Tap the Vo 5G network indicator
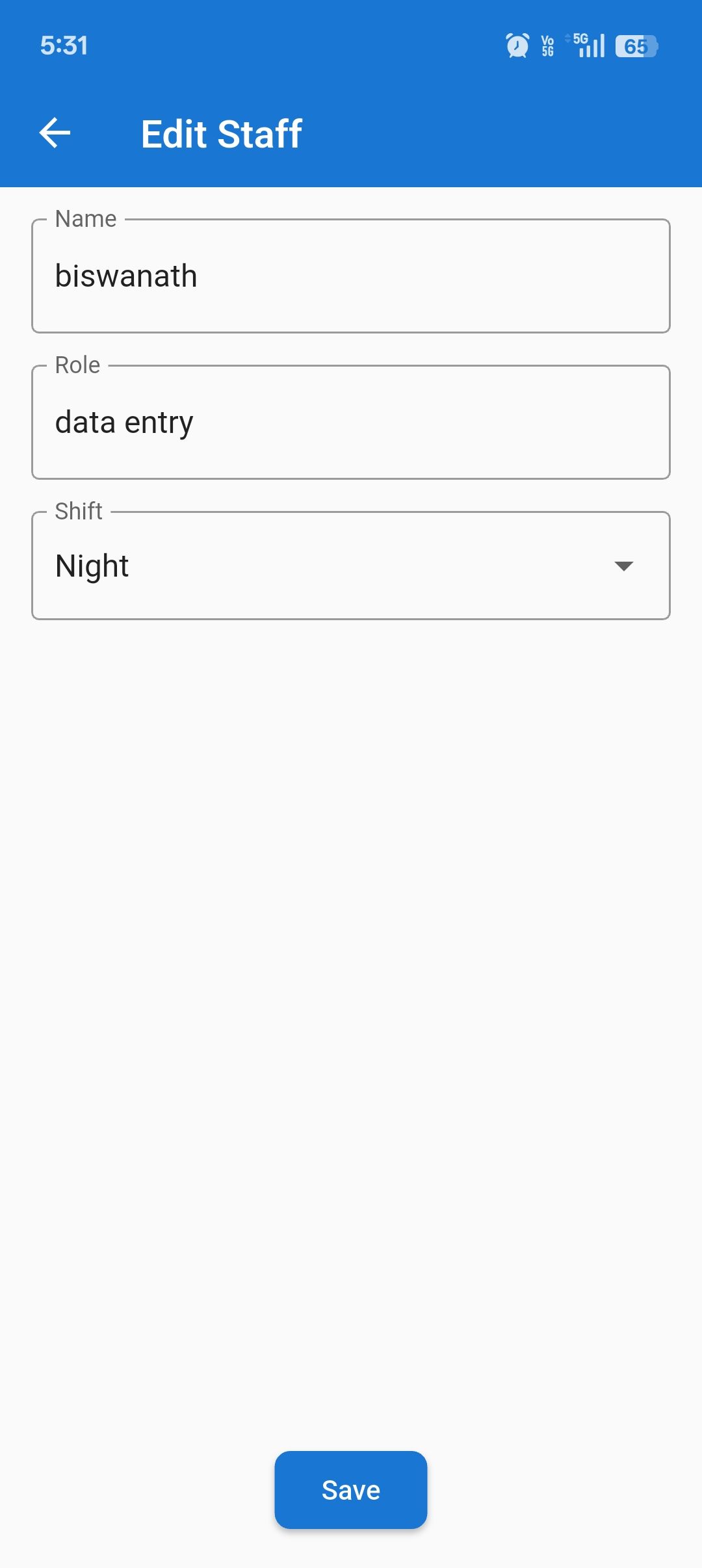 tap(548, 46)
